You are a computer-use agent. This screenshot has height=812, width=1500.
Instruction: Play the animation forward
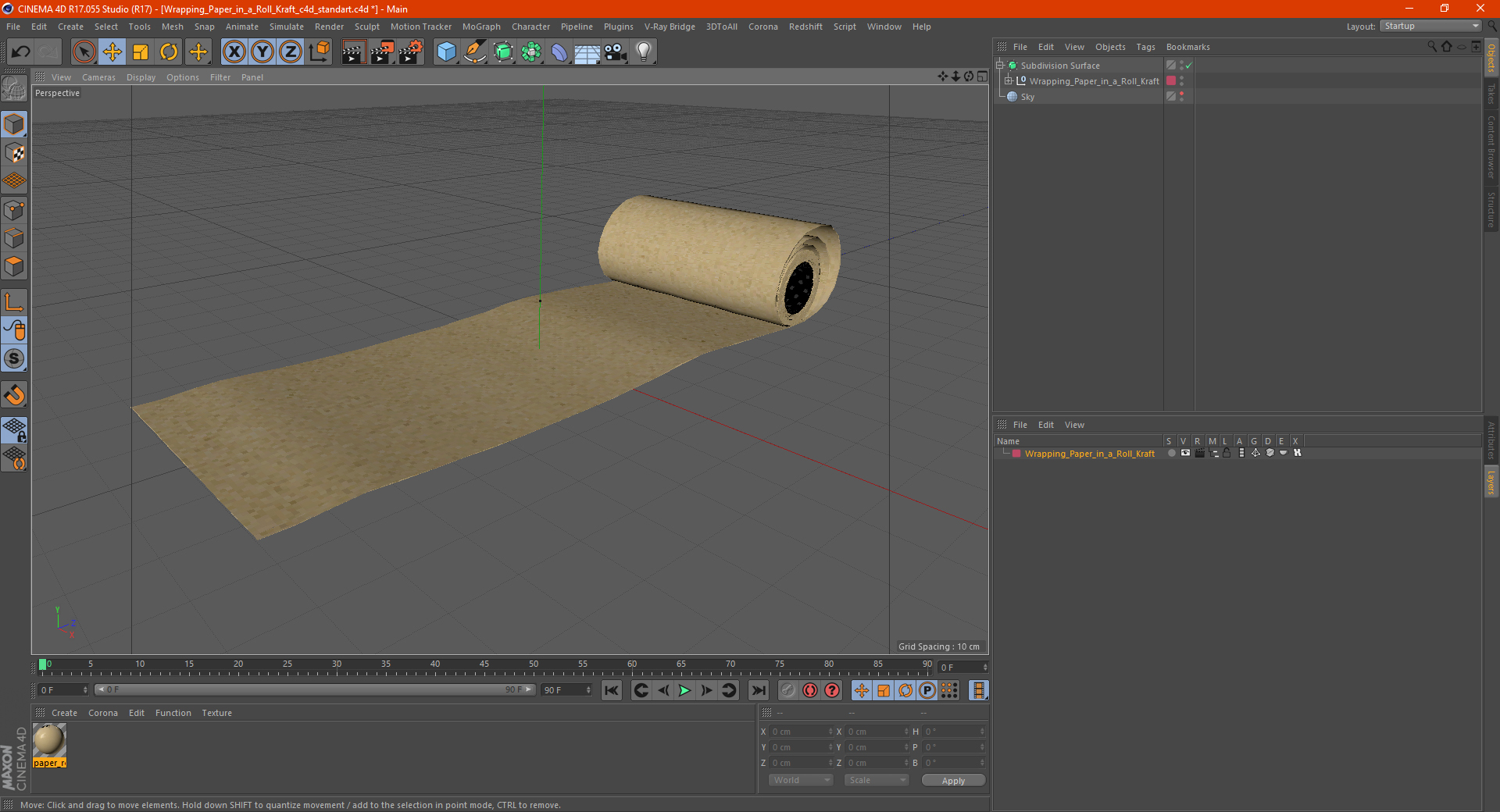click(684, 690)
